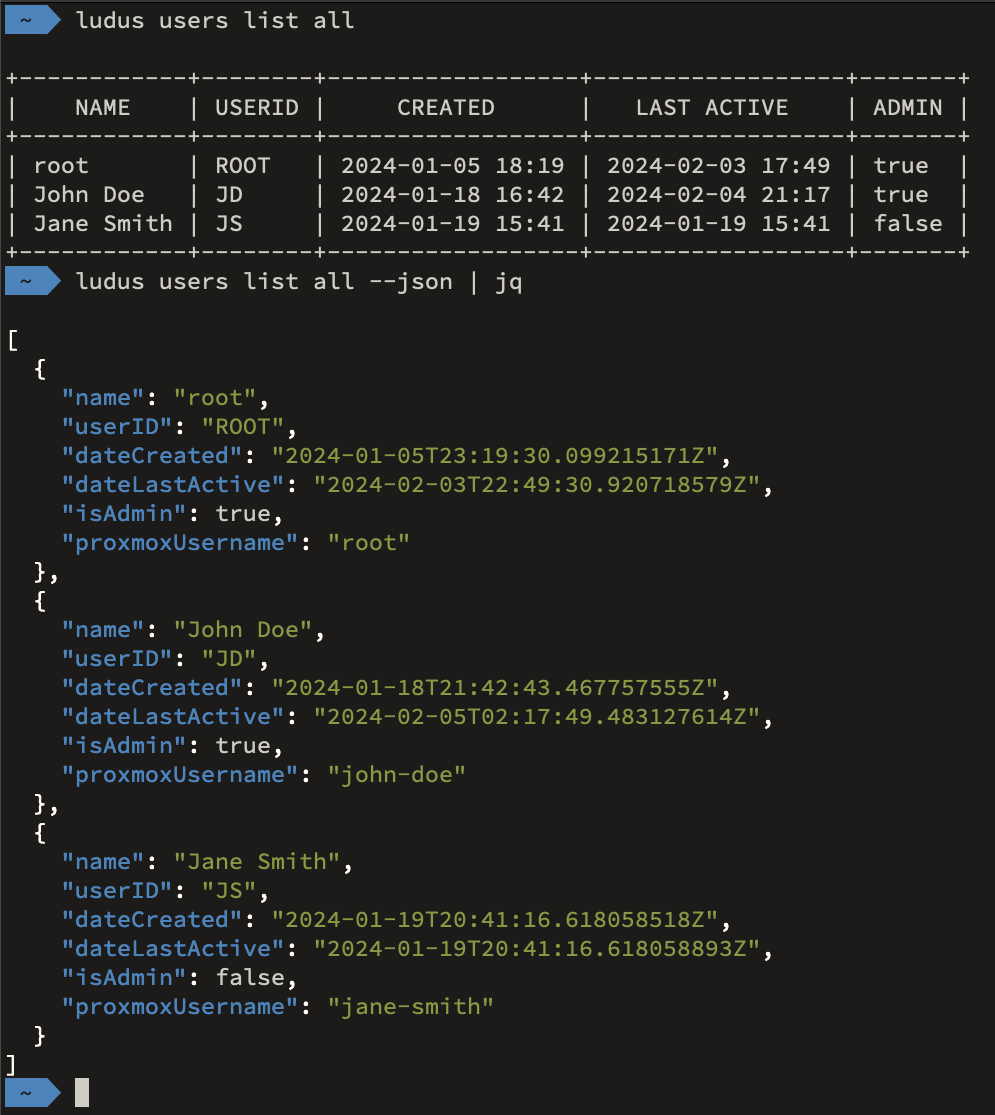Click JSON userID value "JD"

point(229,659)
